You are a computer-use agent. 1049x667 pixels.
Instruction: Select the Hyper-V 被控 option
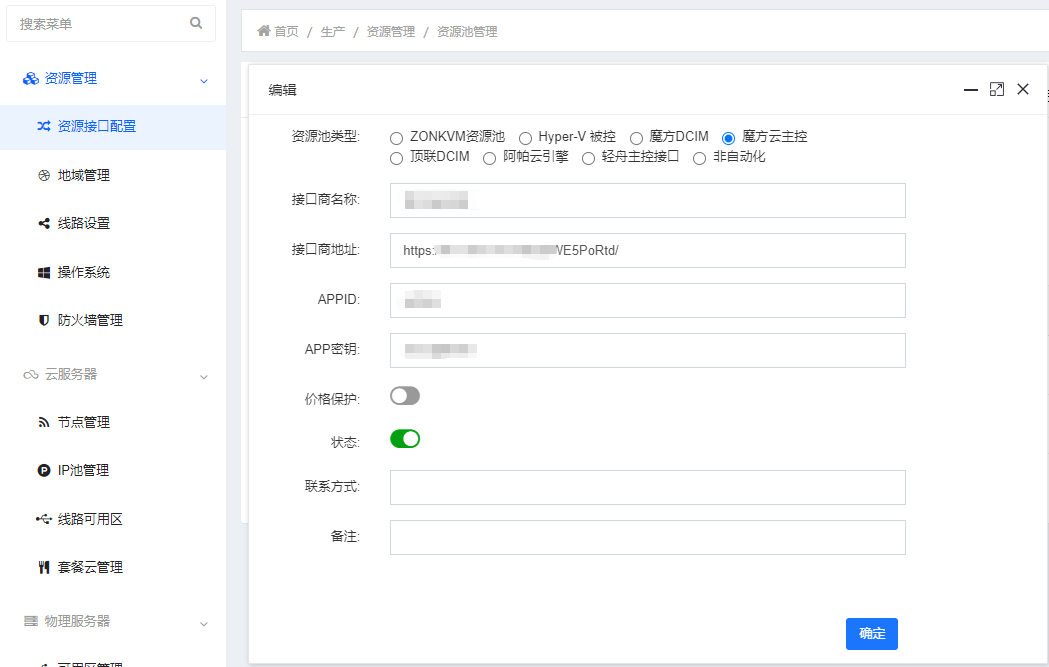pos(525,137)
